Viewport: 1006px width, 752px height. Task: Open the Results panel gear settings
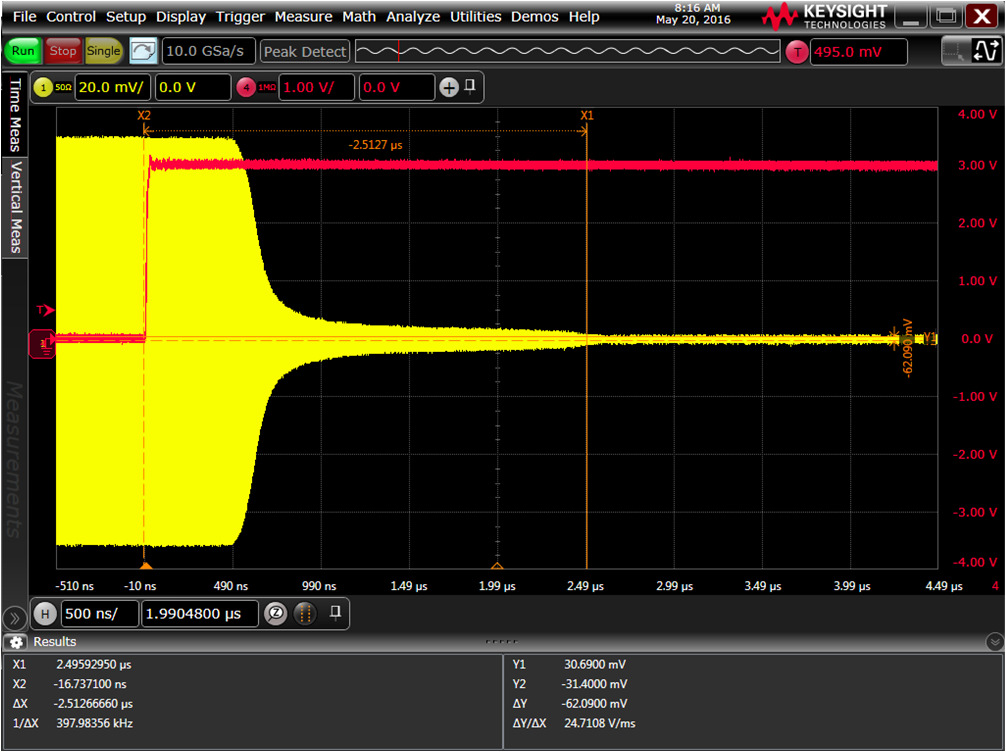click(15, 642)
